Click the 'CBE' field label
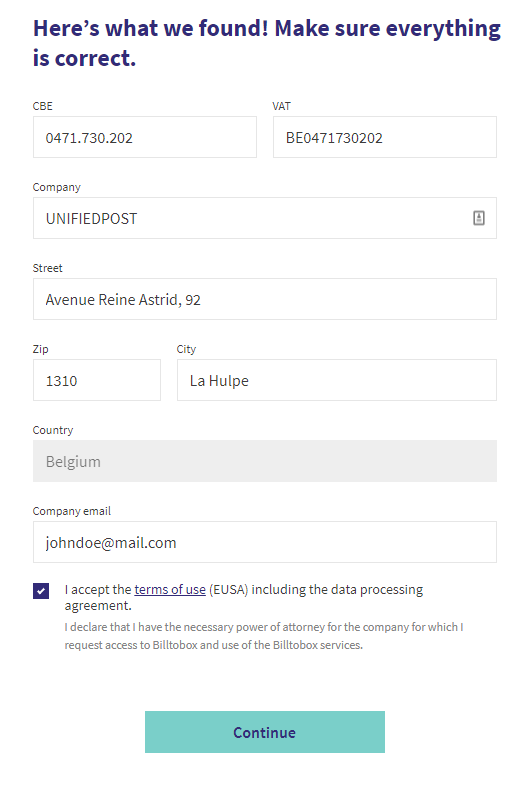The width and height of the screenshot is (532, 787). [43, 106]
